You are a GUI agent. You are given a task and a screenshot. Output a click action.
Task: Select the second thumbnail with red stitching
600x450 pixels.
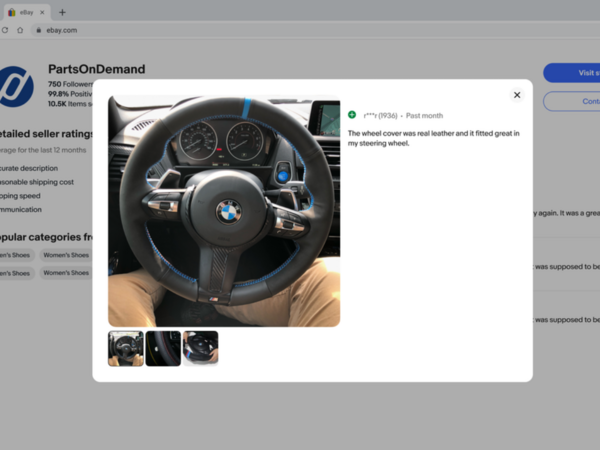[x=163, y=349]
